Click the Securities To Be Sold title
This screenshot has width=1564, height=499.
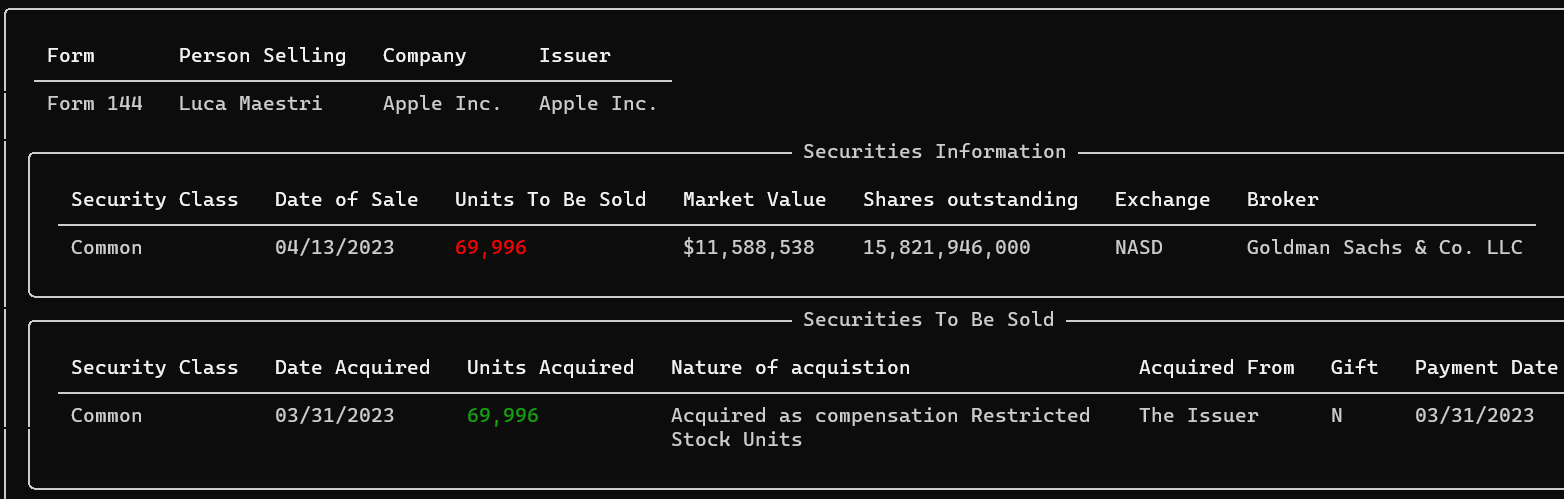click(928, 320)
